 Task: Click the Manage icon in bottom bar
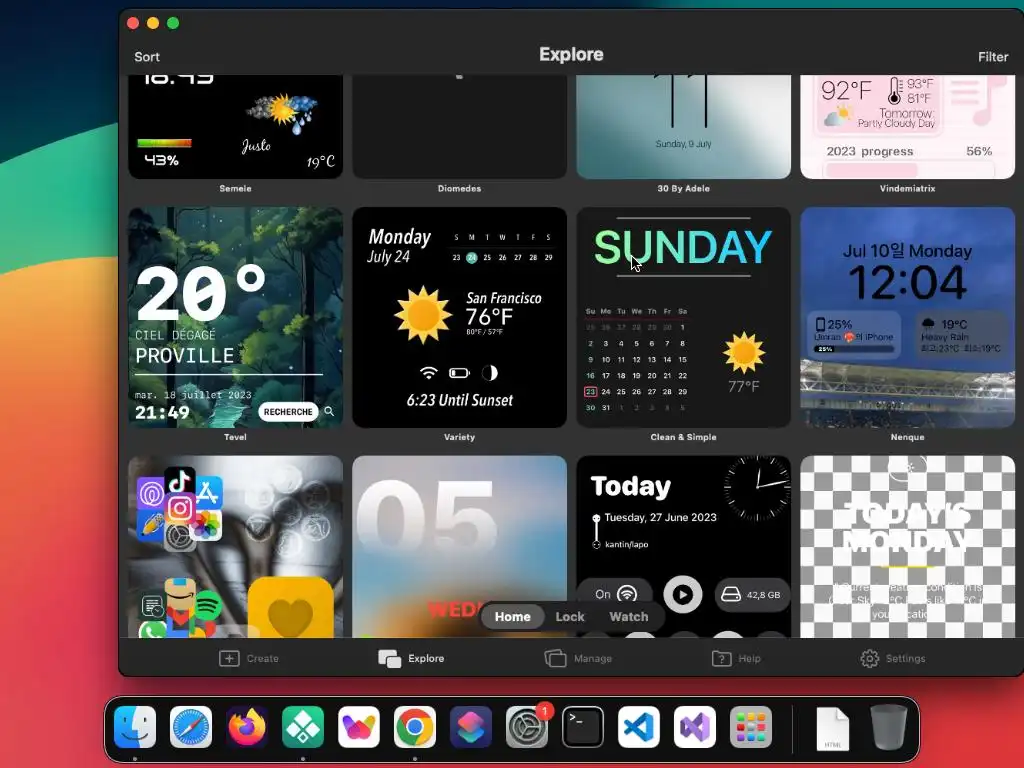[555, 658]
